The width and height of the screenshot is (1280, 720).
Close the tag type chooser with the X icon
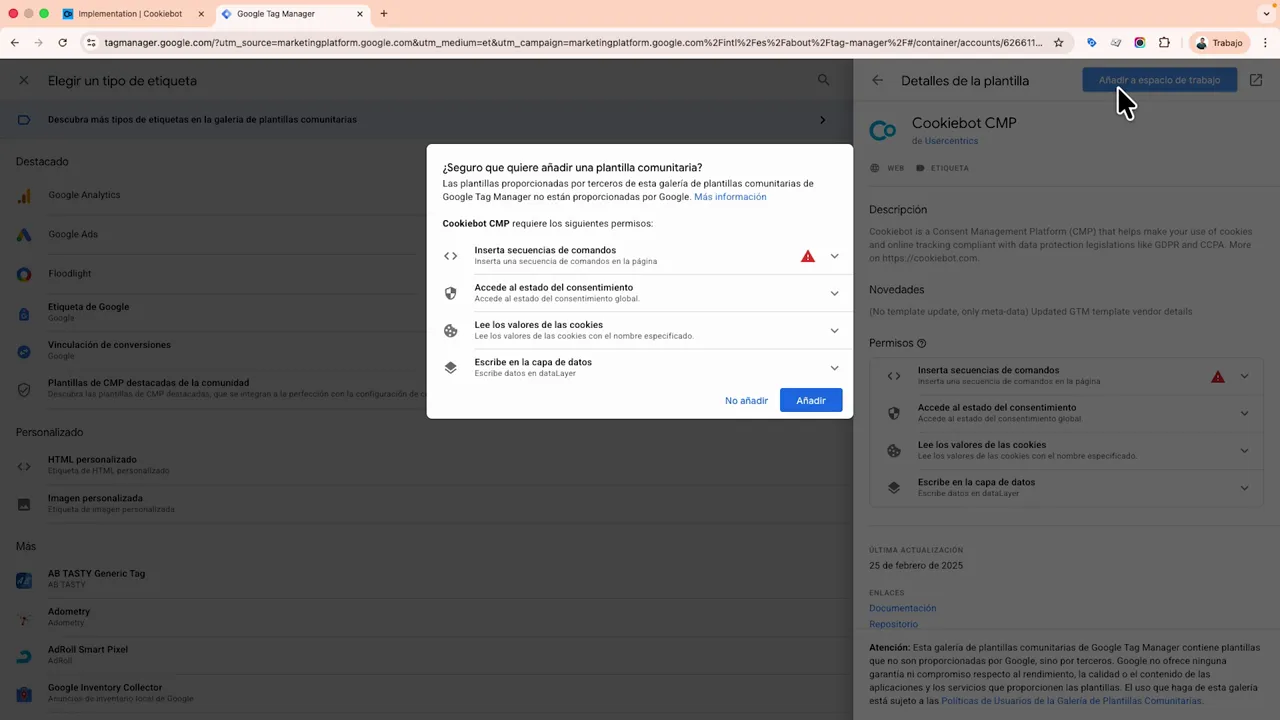tap(24, 80)
